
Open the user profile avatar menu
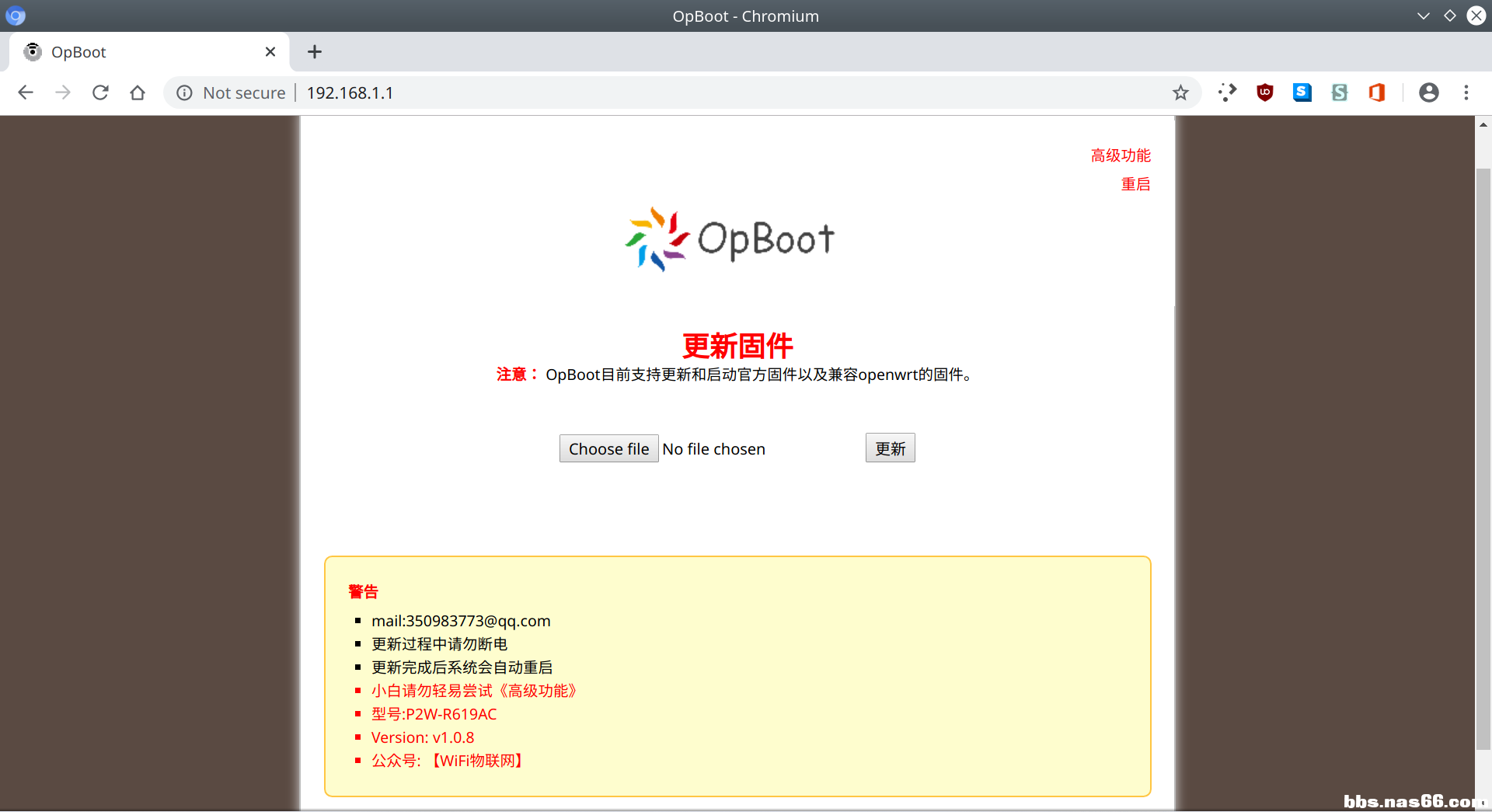tap(1428, 92)
